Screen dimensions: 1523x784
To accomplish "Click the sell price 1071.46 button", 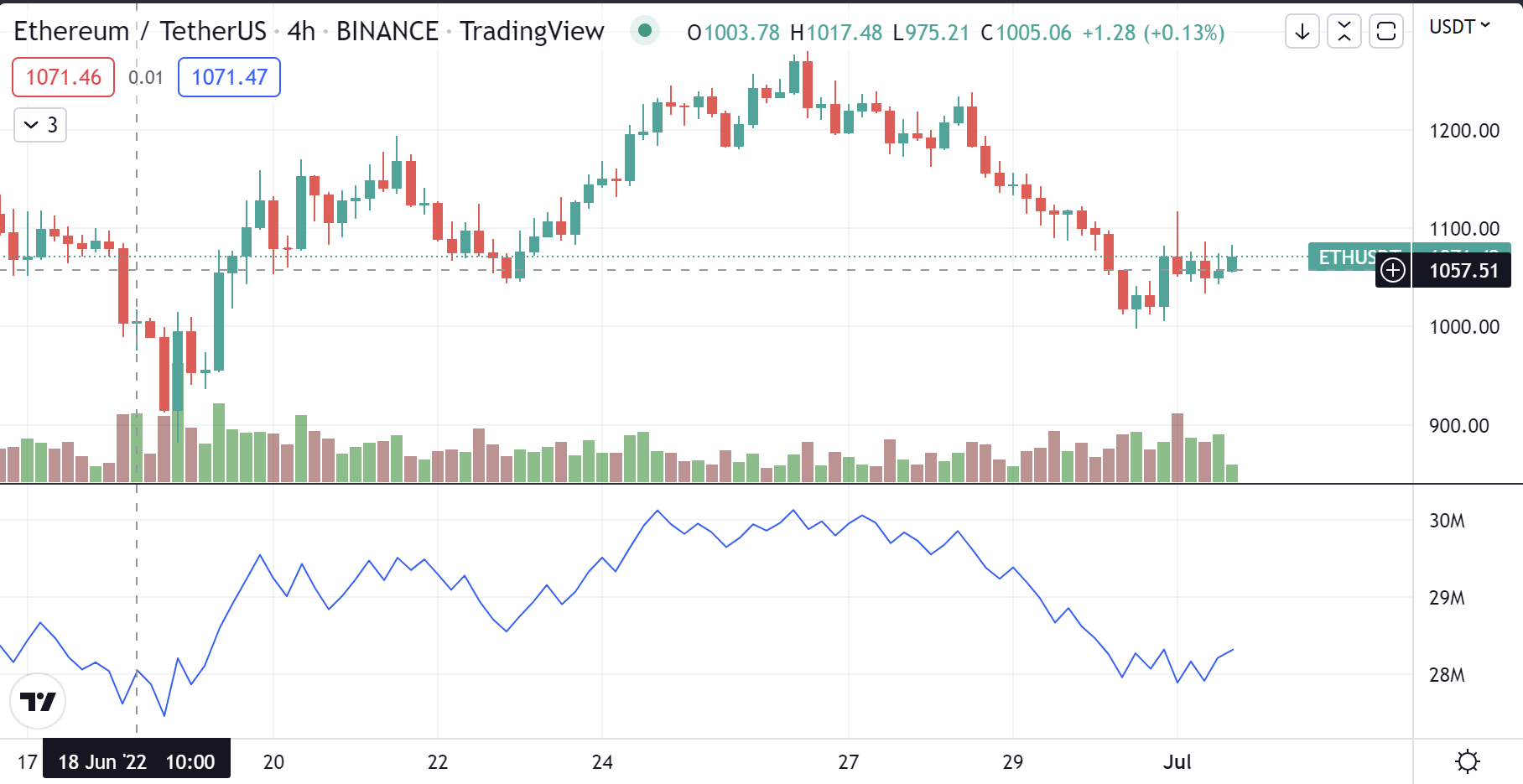I will point(63,77).
